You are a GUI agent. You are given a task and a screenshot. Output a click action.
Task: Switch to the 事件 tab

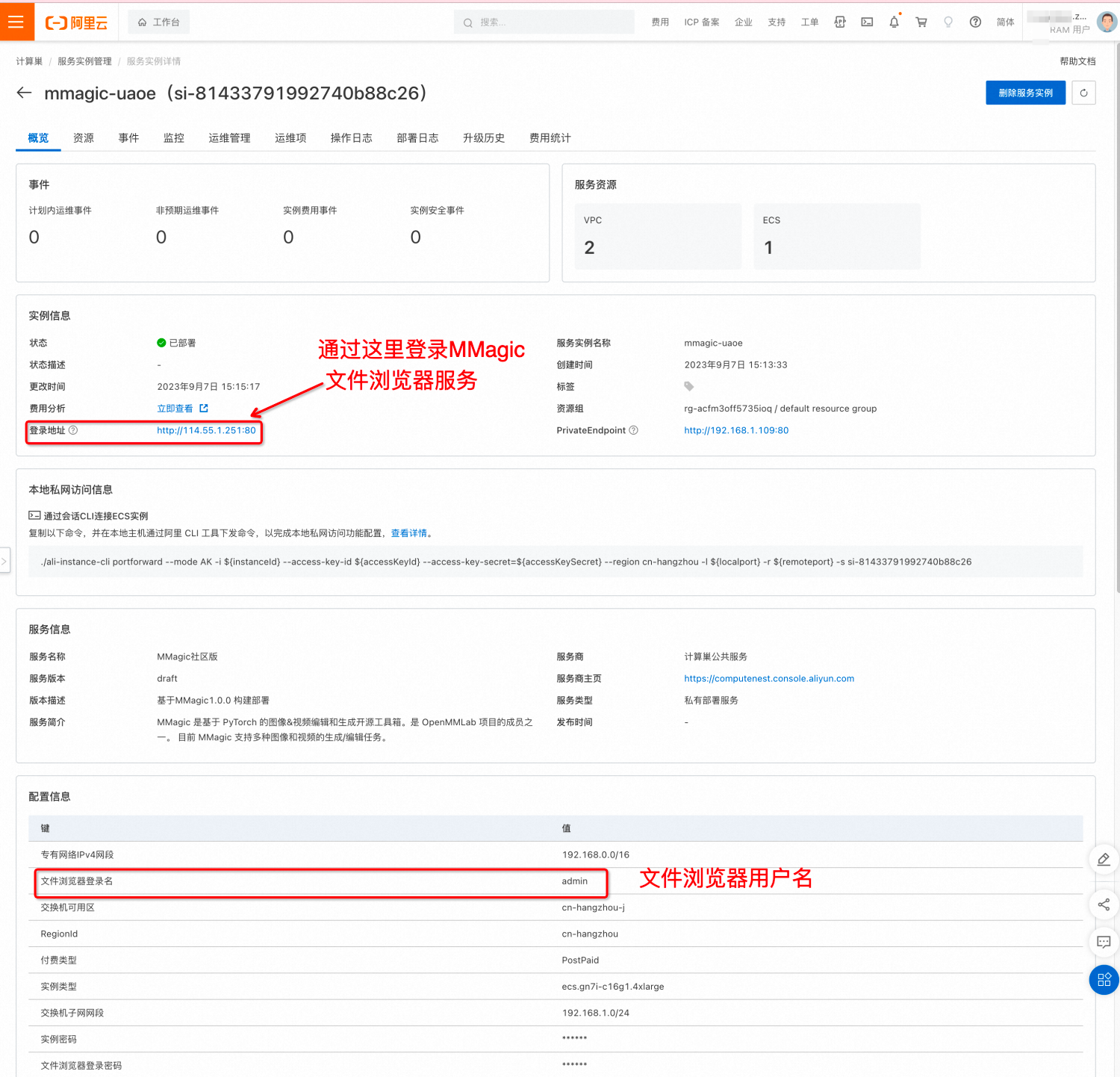(x=128, y=138)
